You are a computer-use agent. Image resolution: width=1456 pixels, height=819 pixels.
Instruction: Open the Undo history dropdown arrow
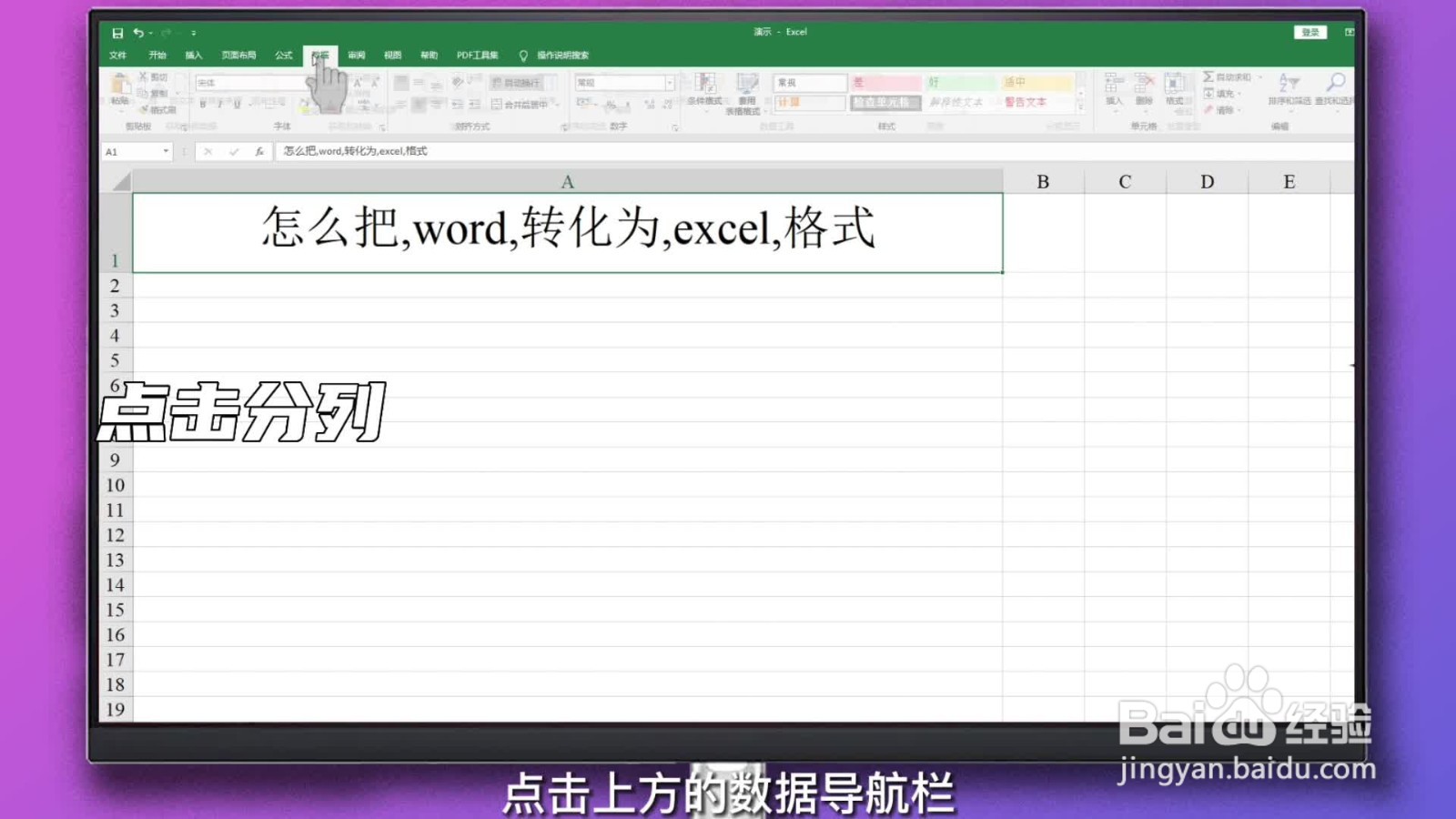pos(150,33)
